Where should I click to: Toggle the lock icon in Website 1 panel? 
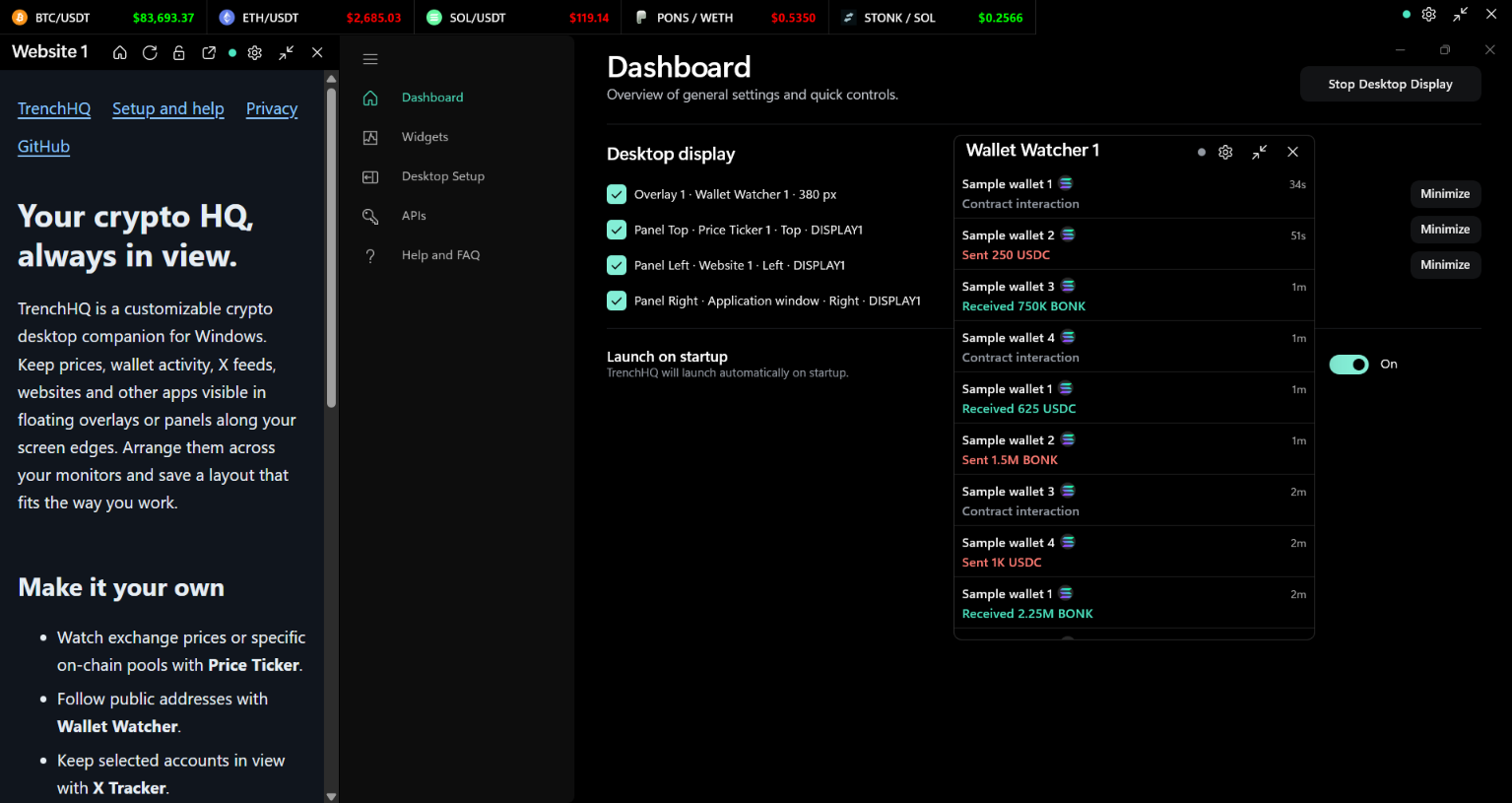(178, 53)
